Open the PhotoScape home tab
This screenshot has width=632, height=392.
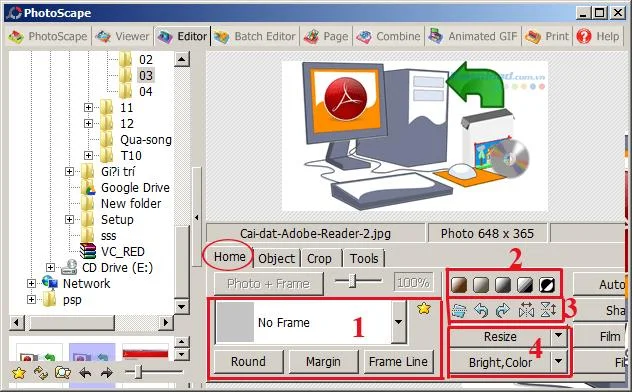(x=48, y=37)
